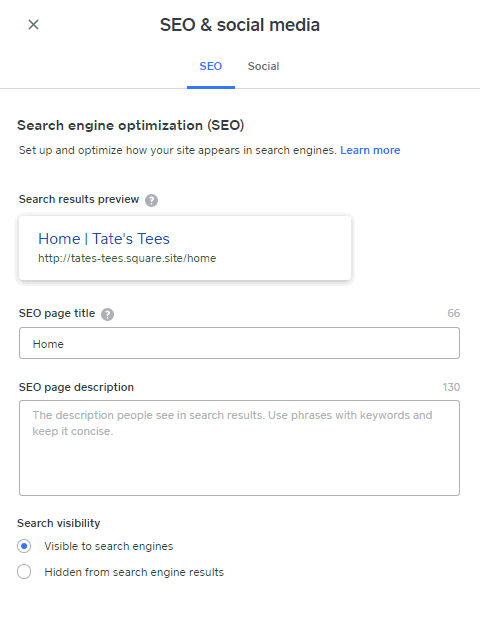Show help for SEO page title

[107, 314]
